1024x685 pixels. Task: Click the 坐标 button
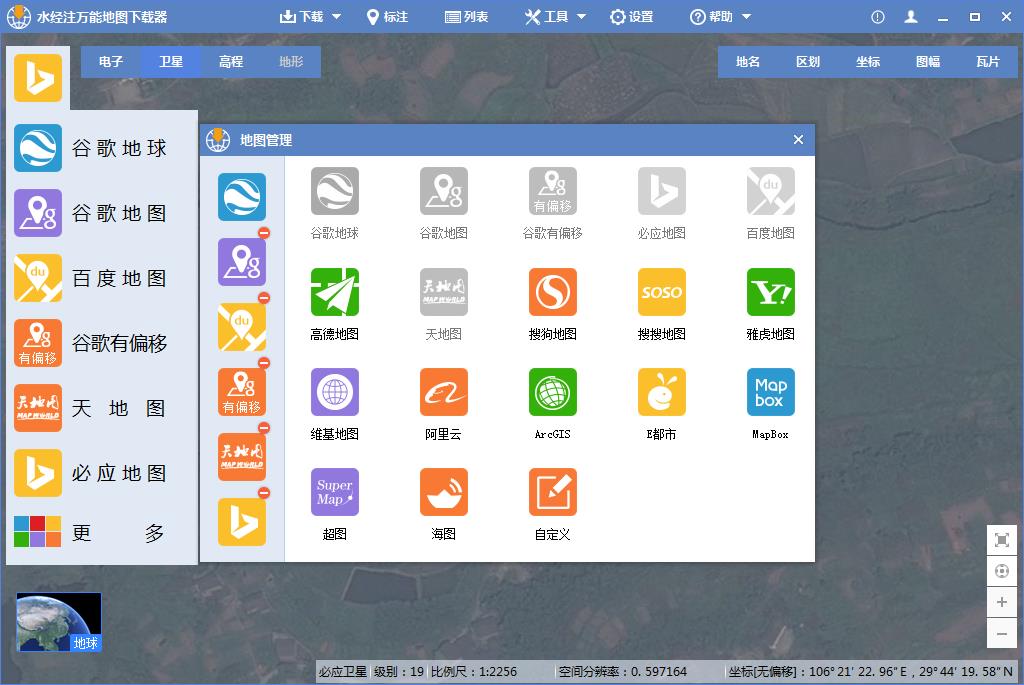pos(868,61)
